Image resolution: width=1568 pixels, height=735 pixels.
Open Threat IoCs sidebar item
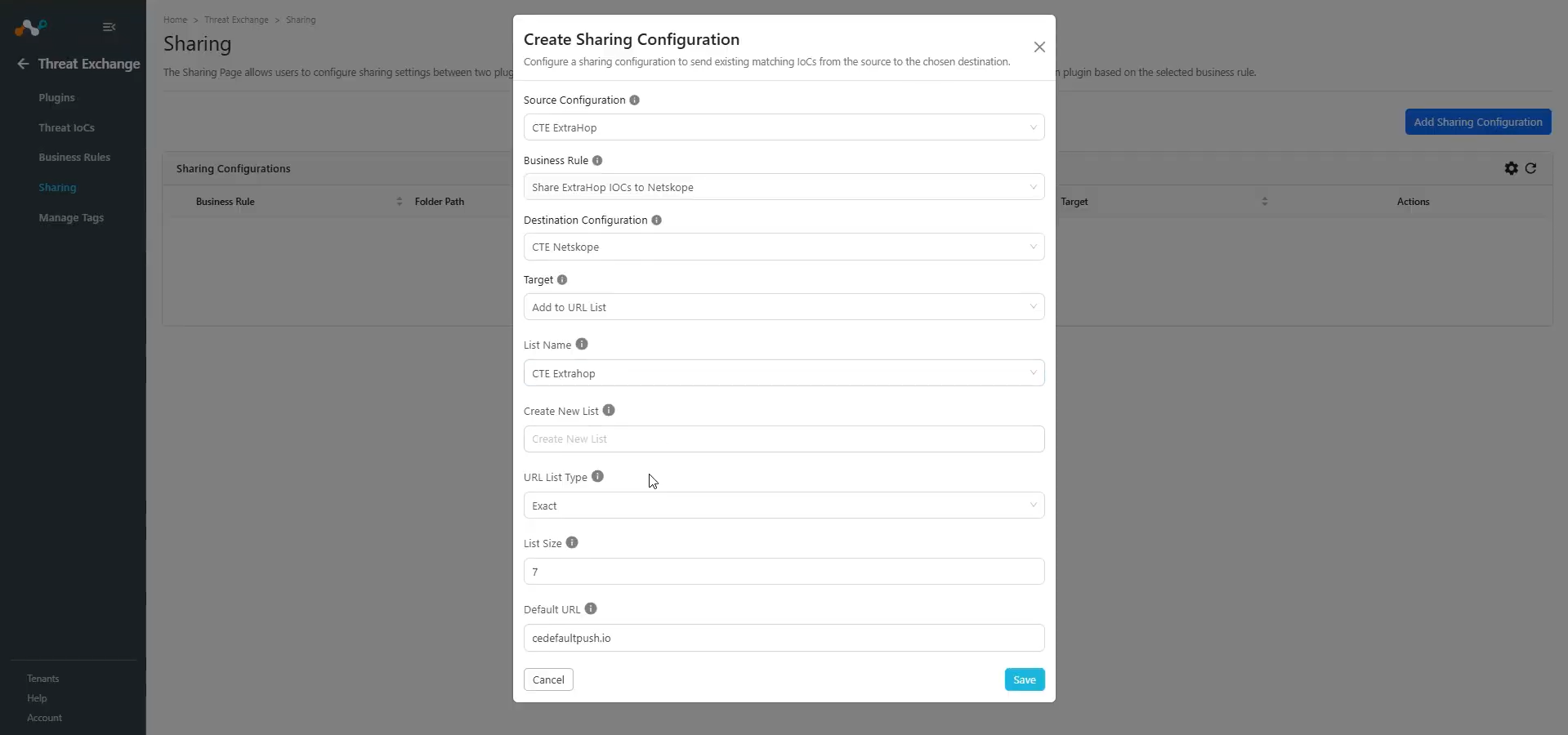(x=66, y=128)
